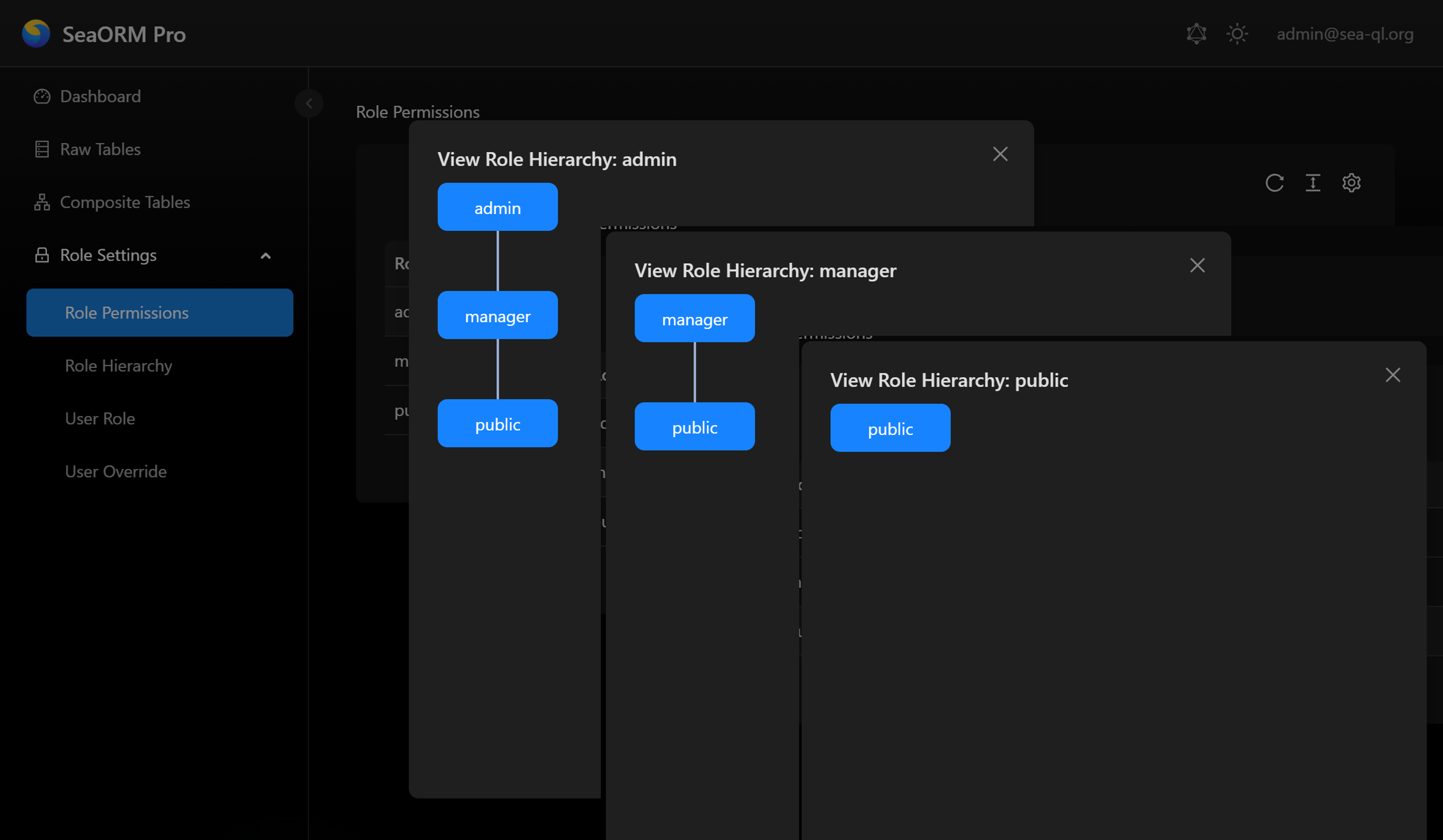Select Composite Tables menu item
The image size is (1443, 840).
pos(125,202)
